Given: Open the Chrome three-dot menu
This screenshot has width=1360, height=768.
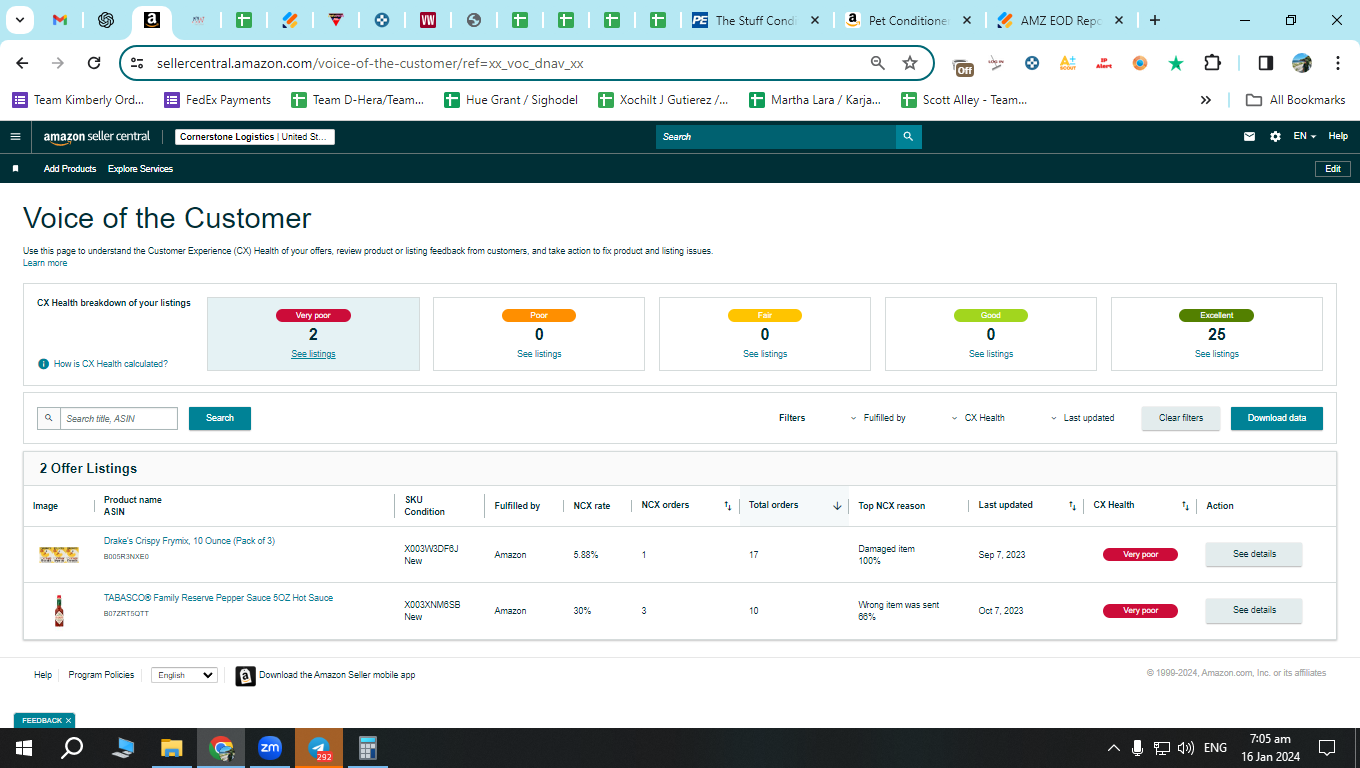Looking at the screenshot, I should 1338,63.
